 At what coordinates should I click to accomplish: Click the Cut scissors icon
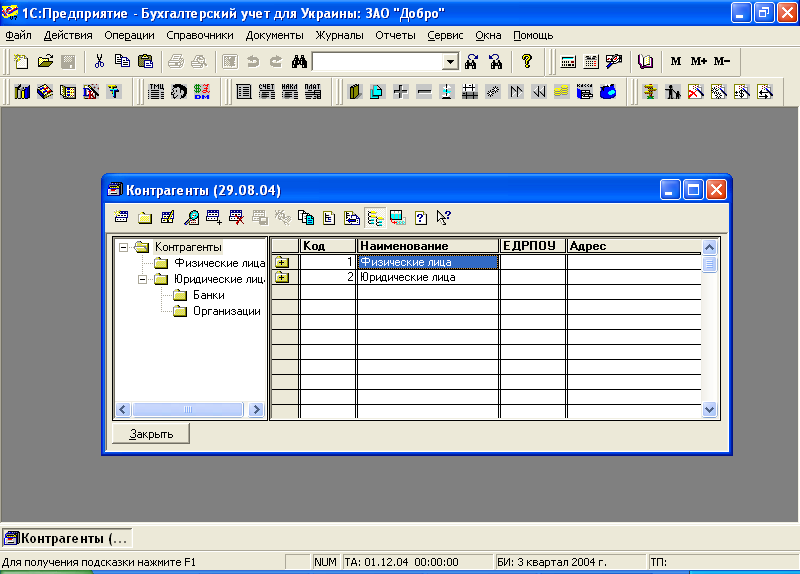(x=99, y=62)
